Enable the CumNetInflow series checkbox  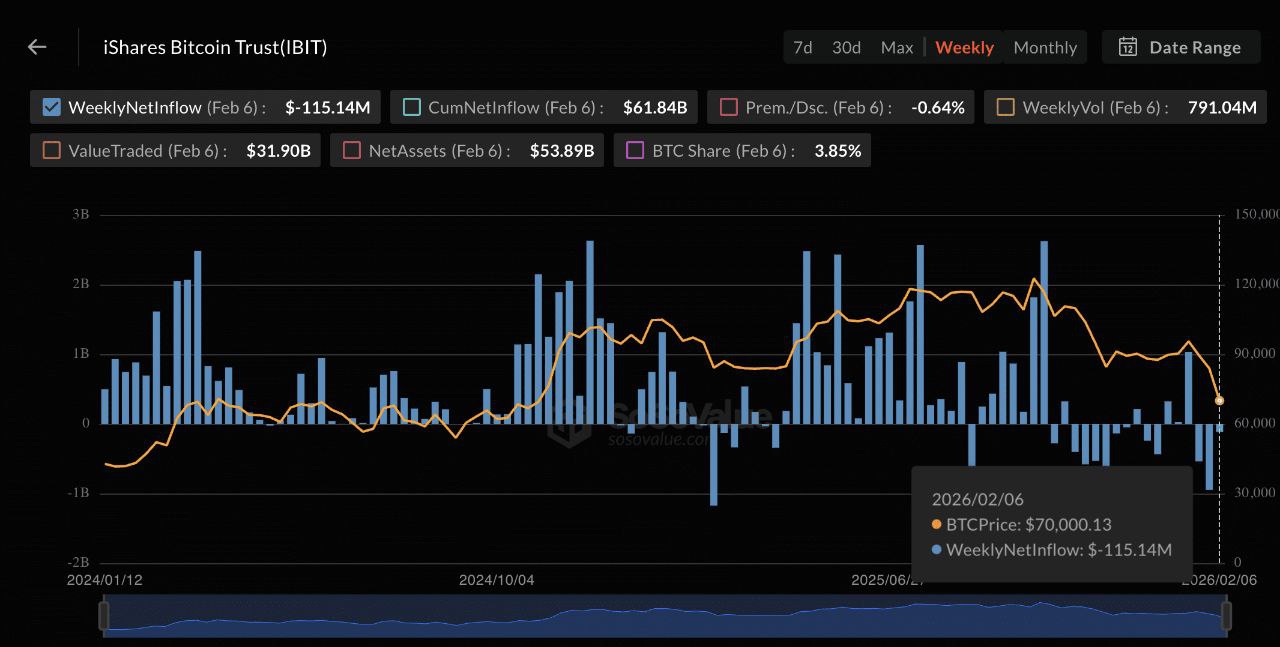point(411,107)
